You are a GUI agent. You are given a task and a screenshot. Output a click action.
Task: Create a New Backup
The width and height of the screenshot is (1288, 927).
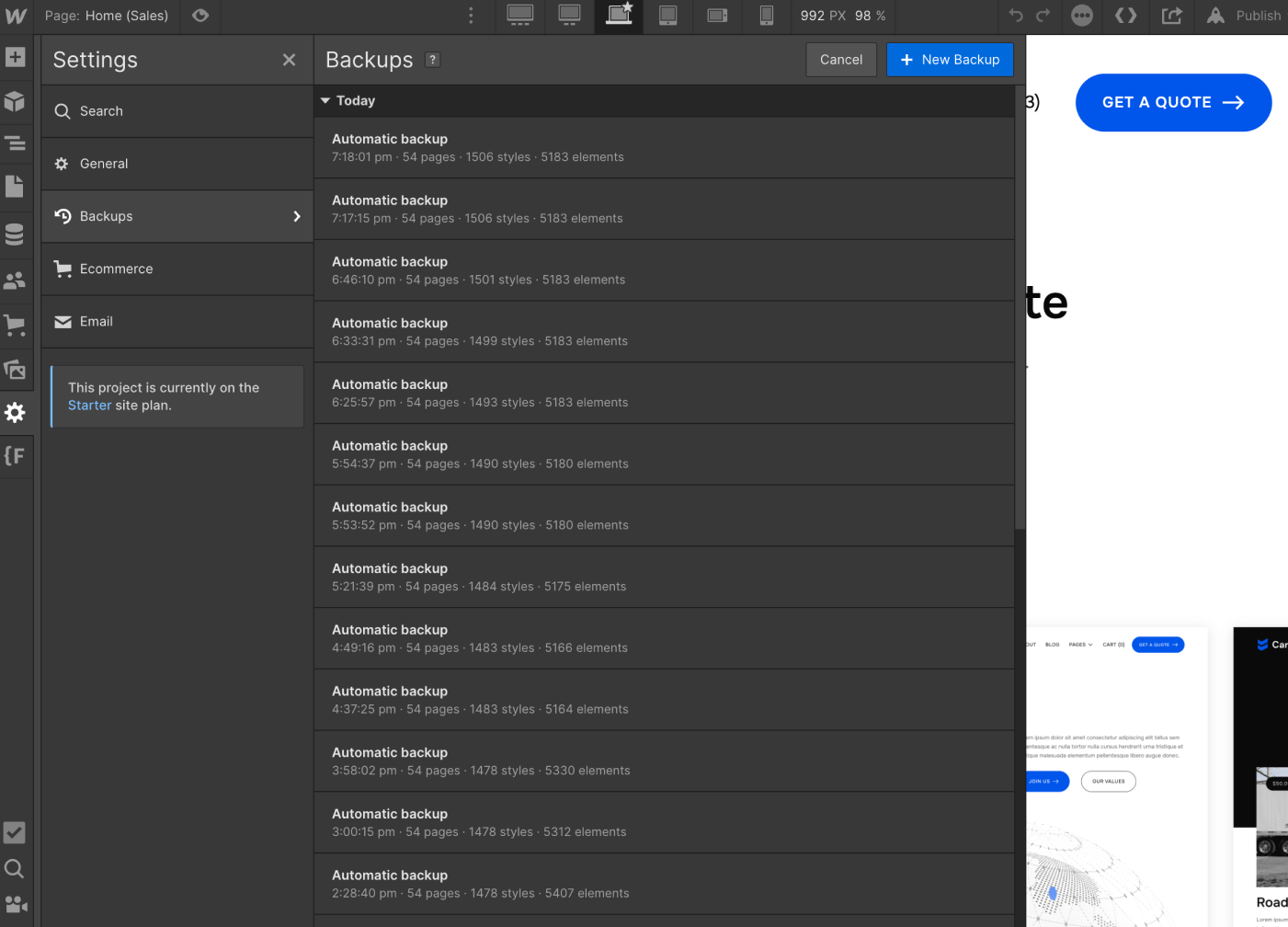coord(950,59)
